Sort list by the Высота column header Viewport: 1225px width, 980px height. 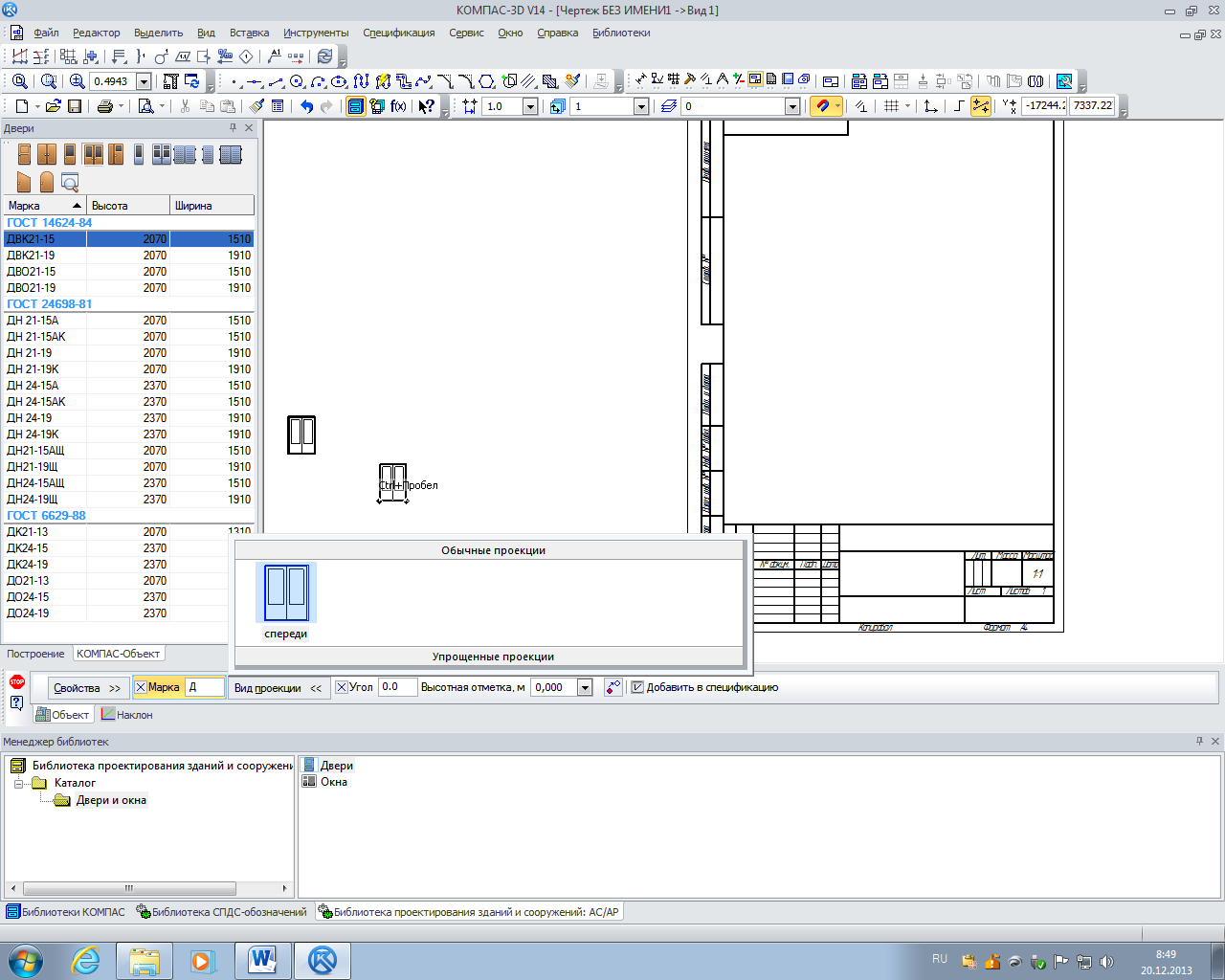127,206
